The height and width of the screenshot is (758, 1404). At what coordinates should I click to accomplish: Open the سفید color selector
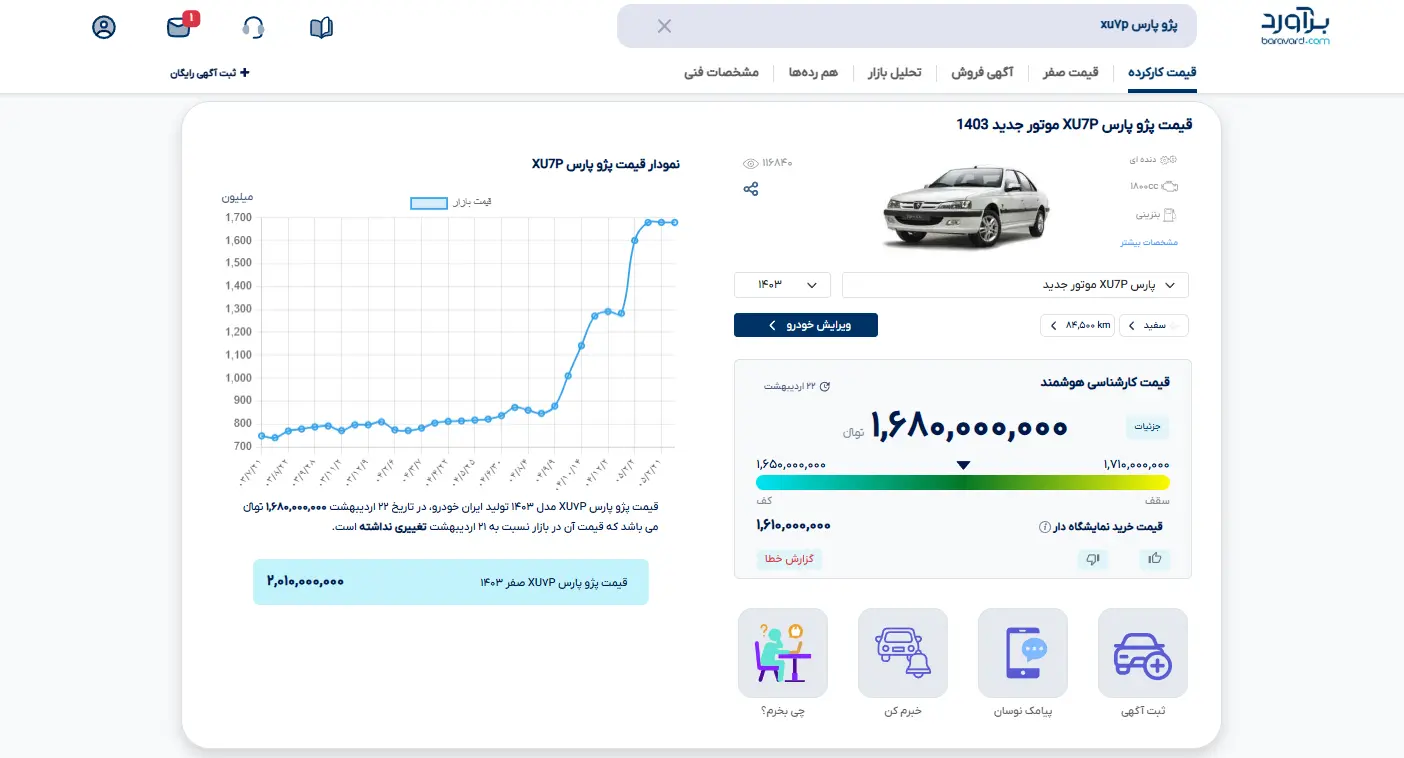point(1154,325)
